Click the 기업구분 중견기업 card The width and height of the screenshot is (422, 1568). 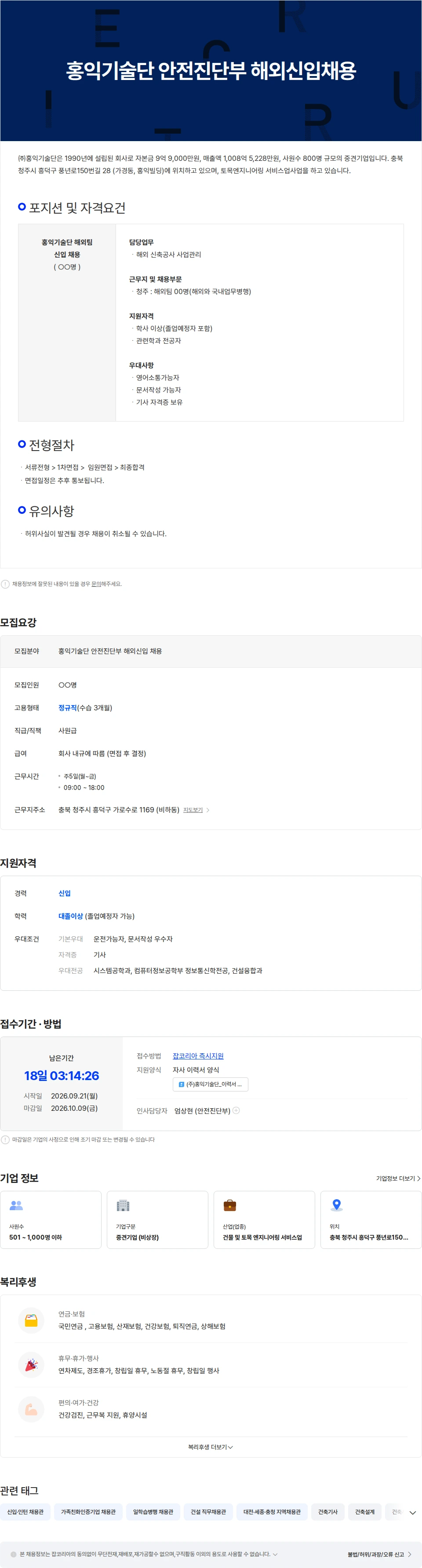[x=158, y=1220]
